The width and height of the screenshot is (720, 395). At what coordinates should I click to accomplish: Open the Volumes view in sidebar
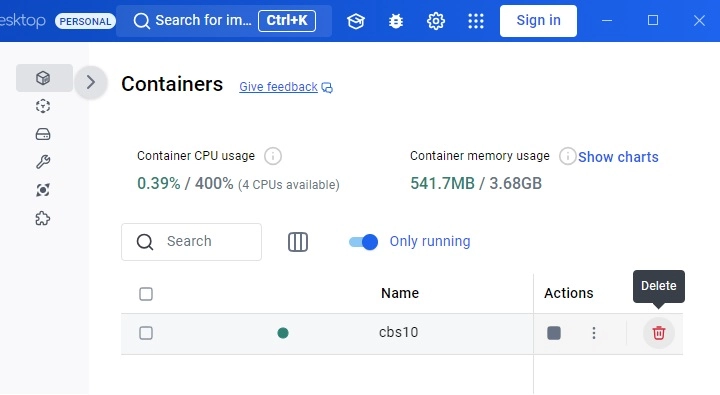click(x=43, y=134)
